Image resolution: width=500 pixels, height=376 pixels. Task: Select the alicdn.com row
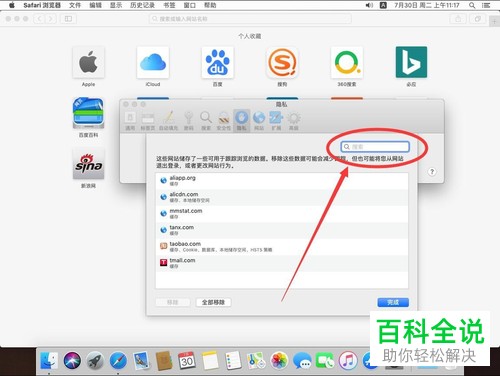282,197
